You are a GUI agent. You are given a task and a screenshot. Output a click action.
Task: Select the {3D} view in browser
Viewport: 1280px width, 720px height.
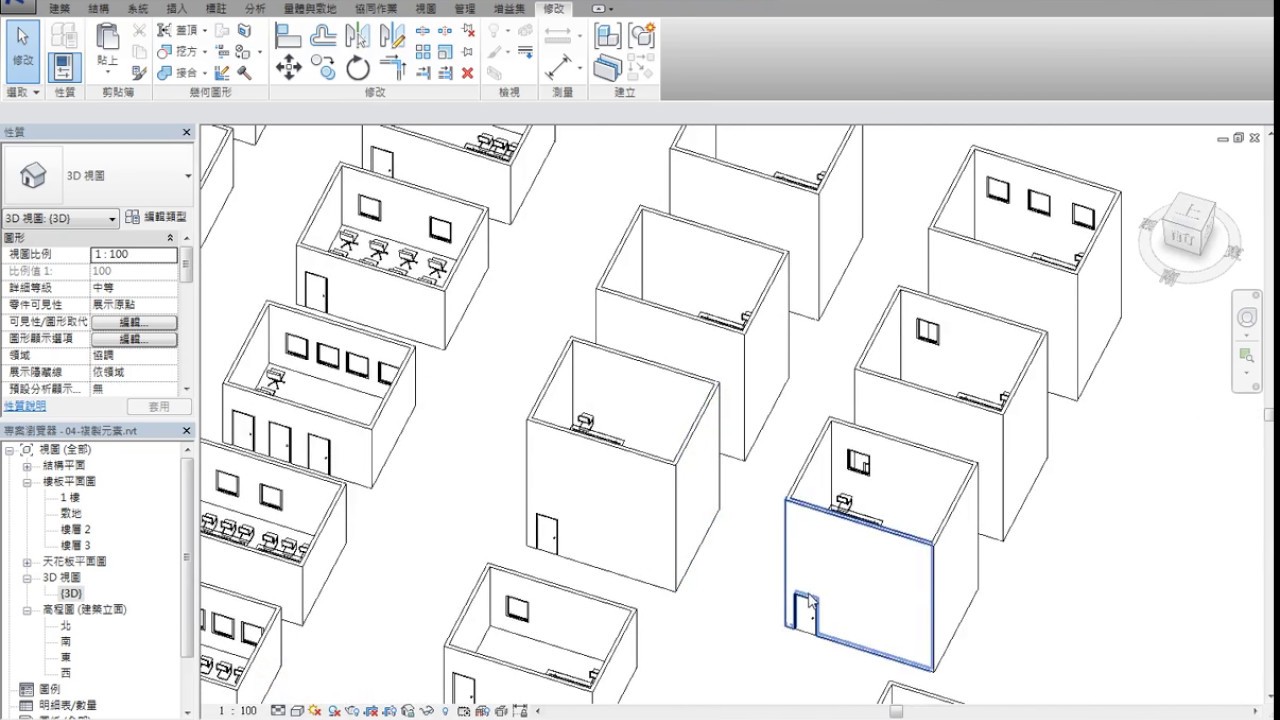tap(71, 594)
